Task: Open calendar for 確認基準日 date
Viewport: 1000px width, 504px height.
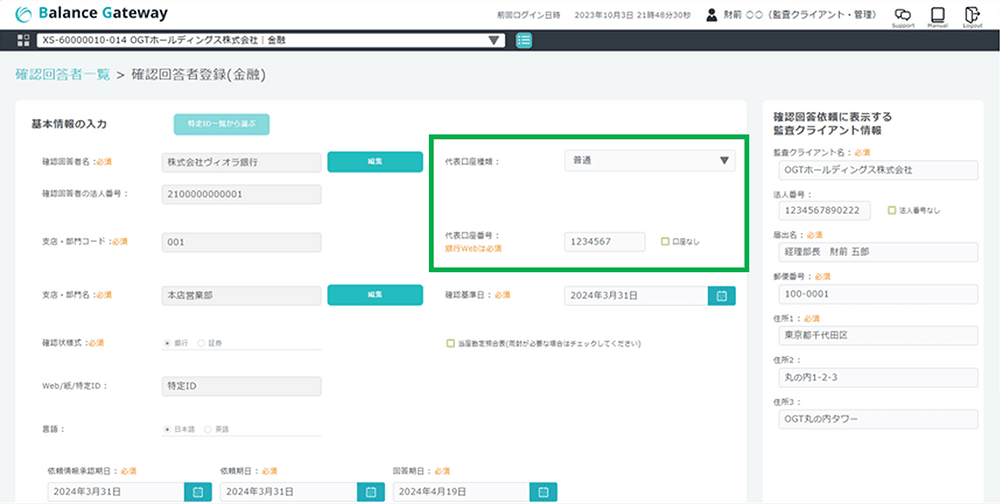Action: pos(722,295)
